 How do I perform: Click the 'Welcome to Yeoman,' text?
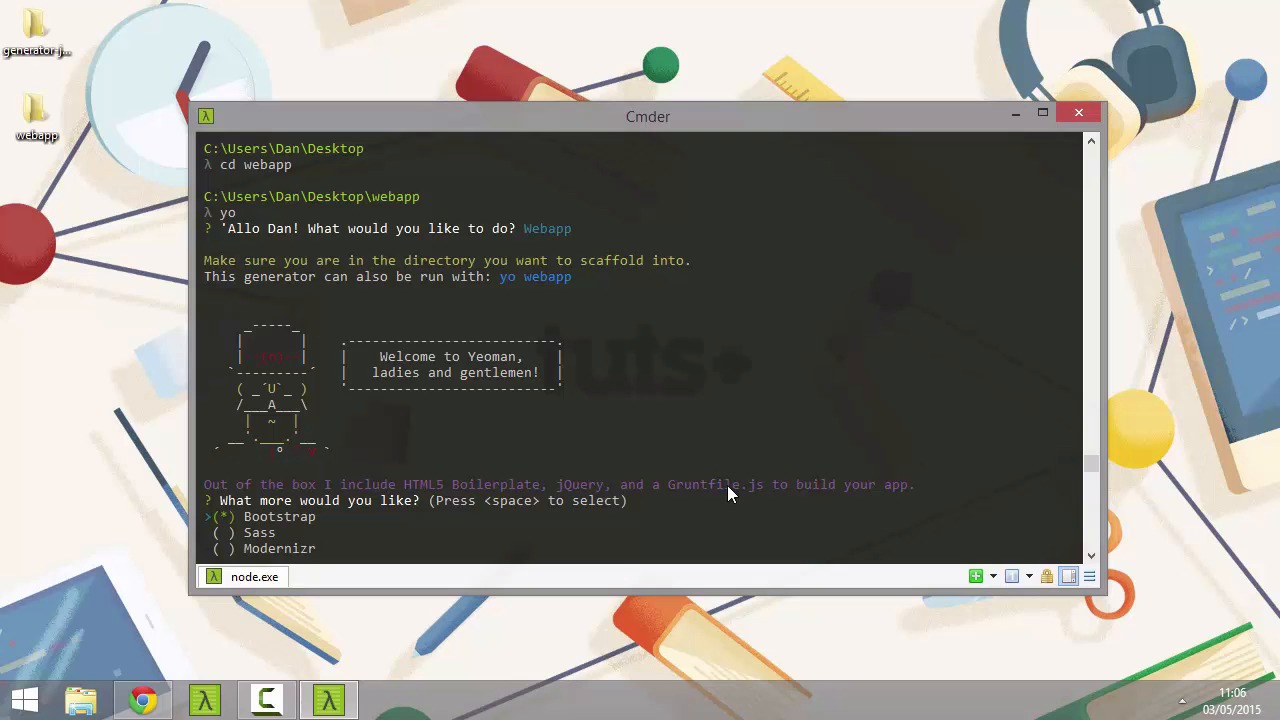(451, 357)
